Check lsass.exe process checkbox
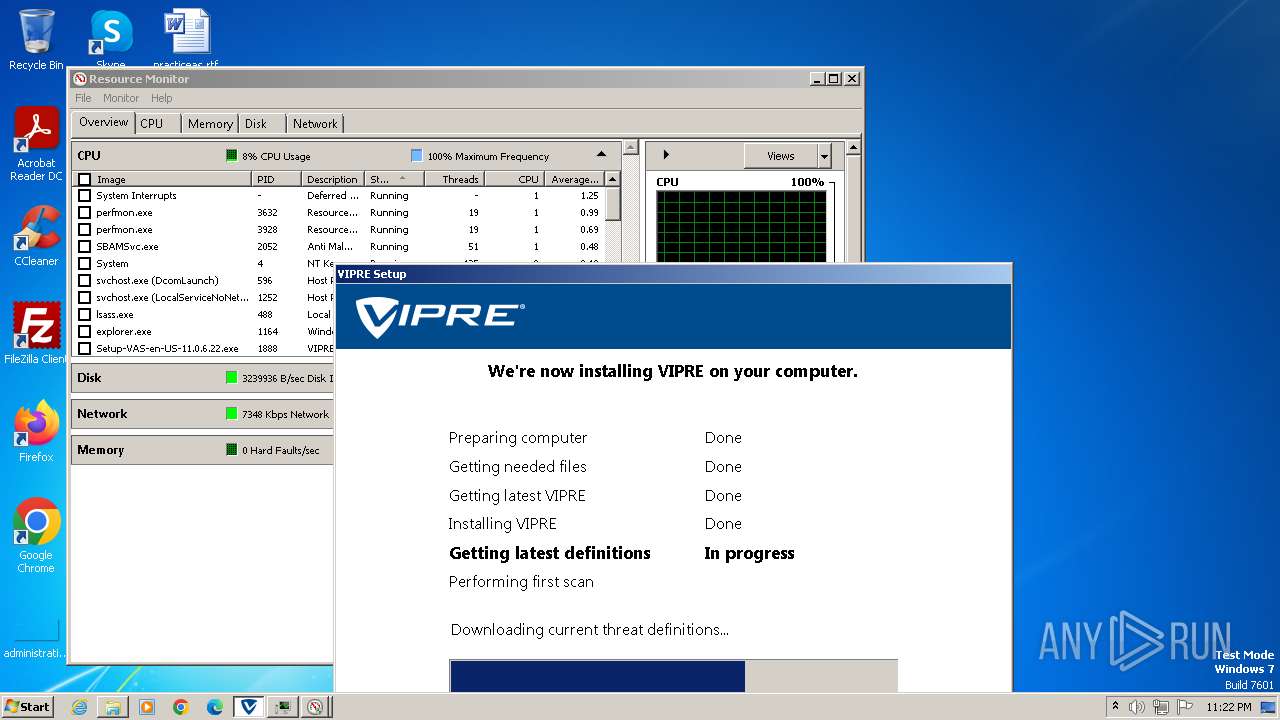Viewport: 1280px width, 720px height. click(85, 315)
